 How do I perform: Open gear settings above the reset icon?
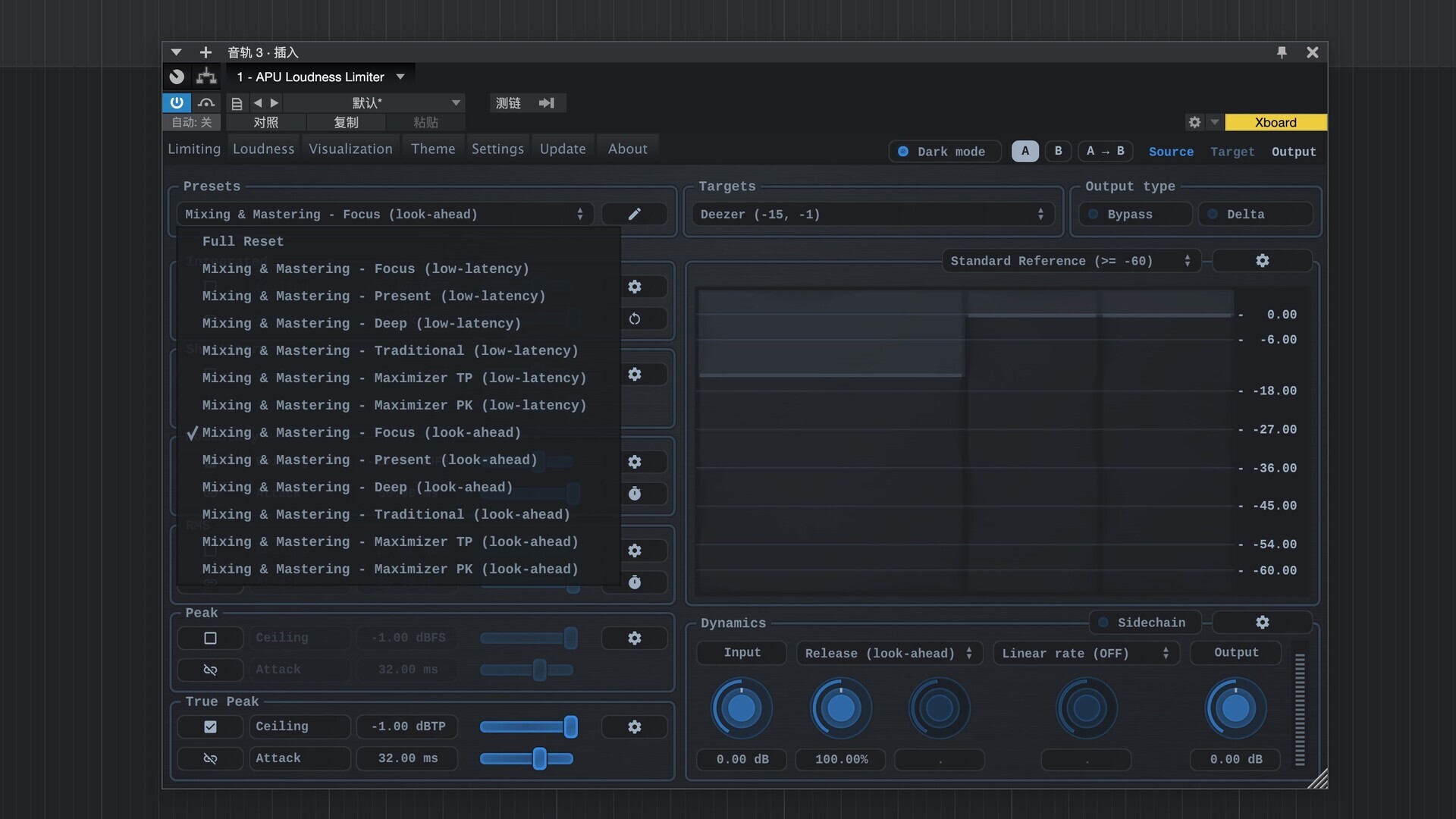[x=635, y=287]
